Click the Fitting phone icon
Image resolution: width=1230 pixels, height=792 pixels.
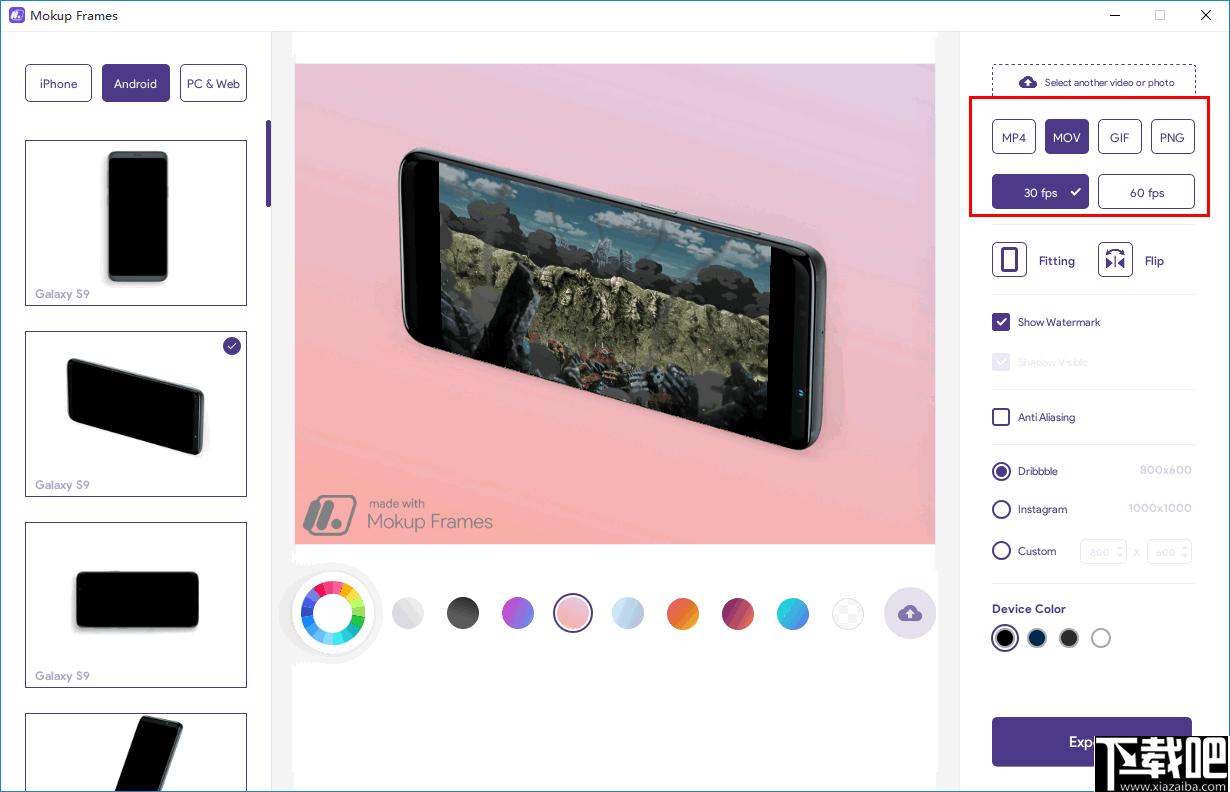point(1009,260)
